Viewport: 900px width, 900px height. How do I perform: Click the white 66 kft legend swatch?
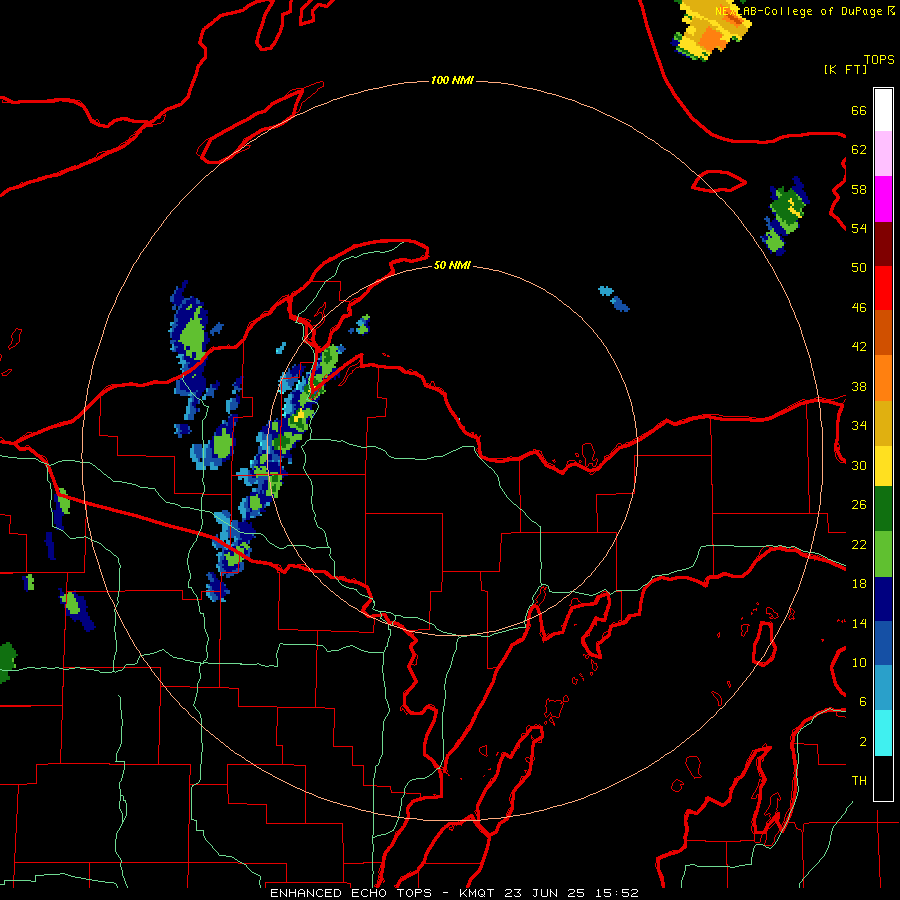[883, 110]
